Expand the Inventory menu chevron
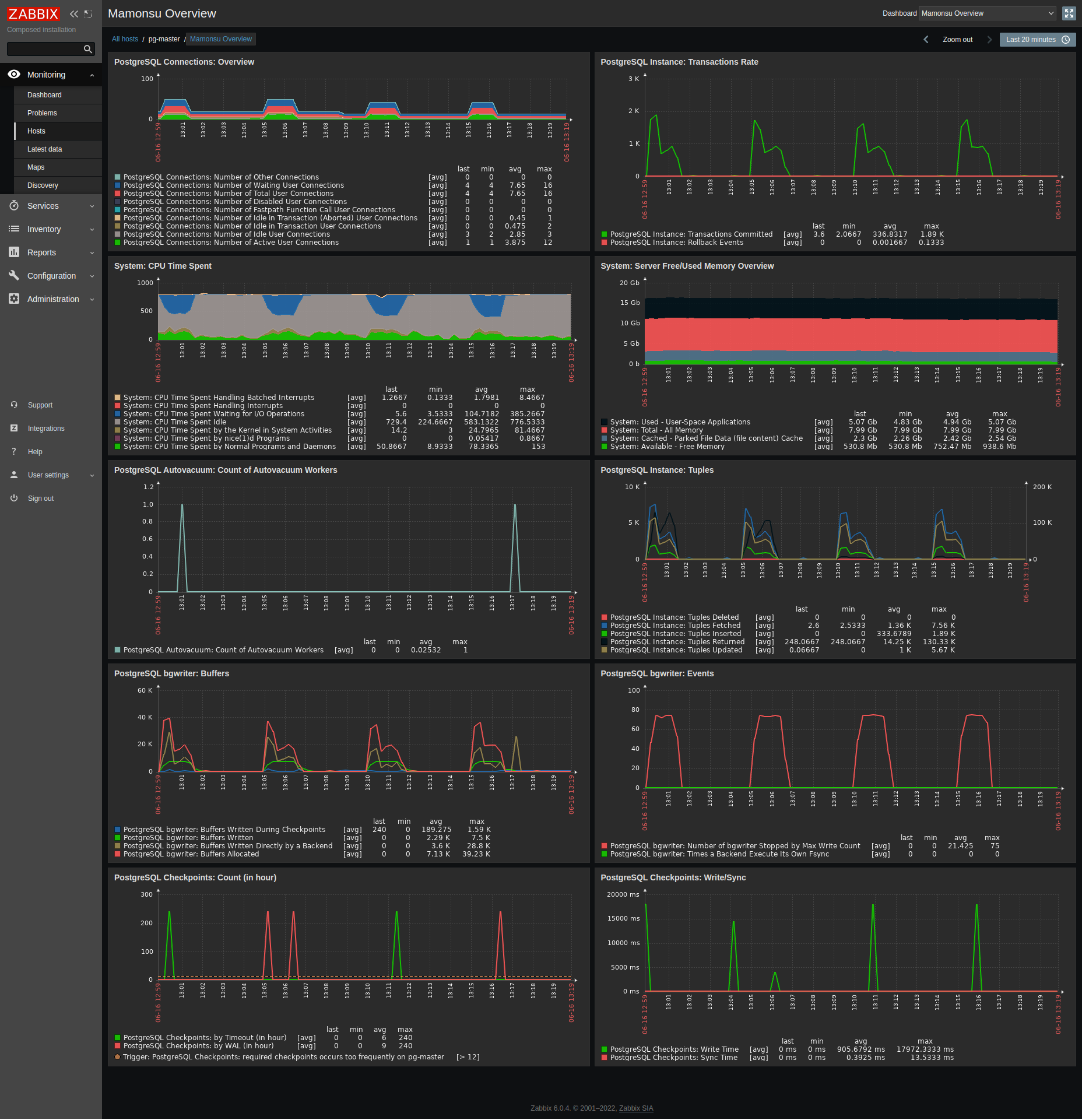The image size is (1082, 1120). click(x=92, y=229)
